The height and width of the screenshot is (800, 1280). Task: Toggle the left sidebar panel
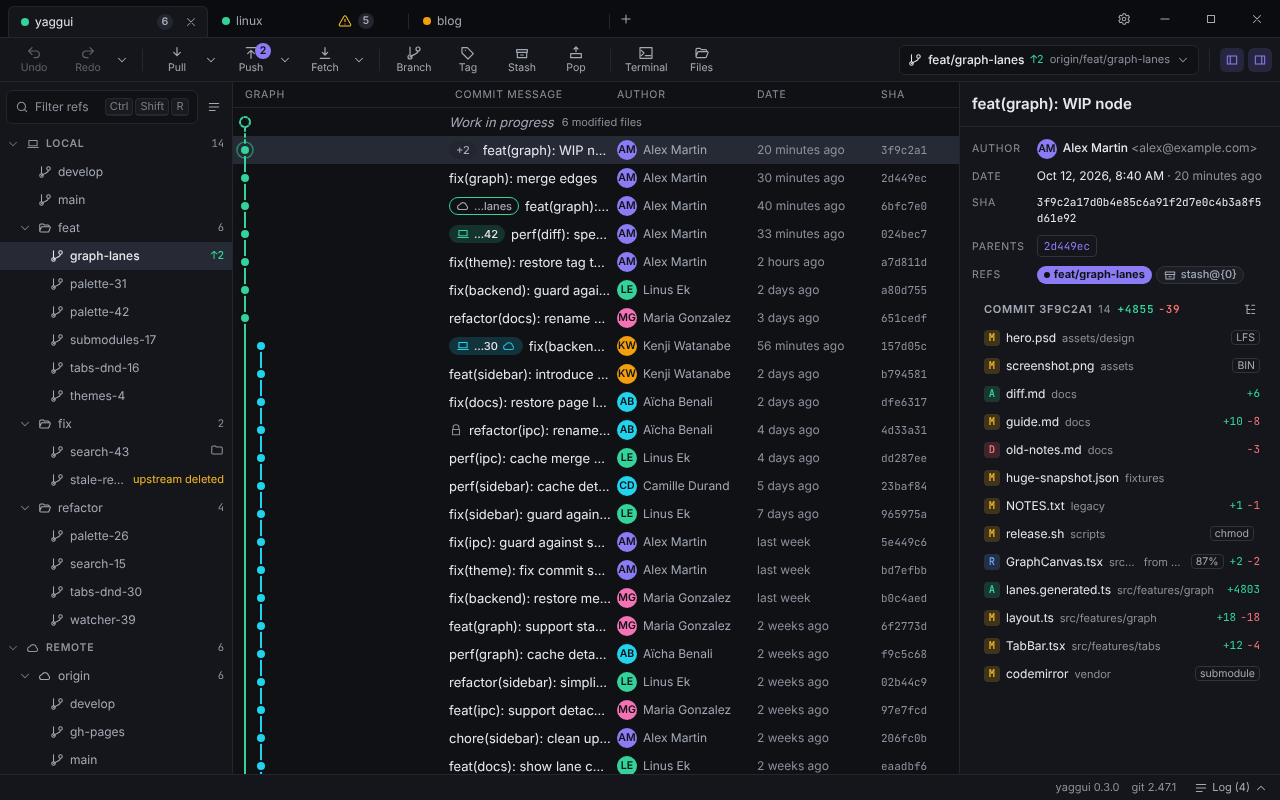pyautogui.click(x=1232, y=60)
